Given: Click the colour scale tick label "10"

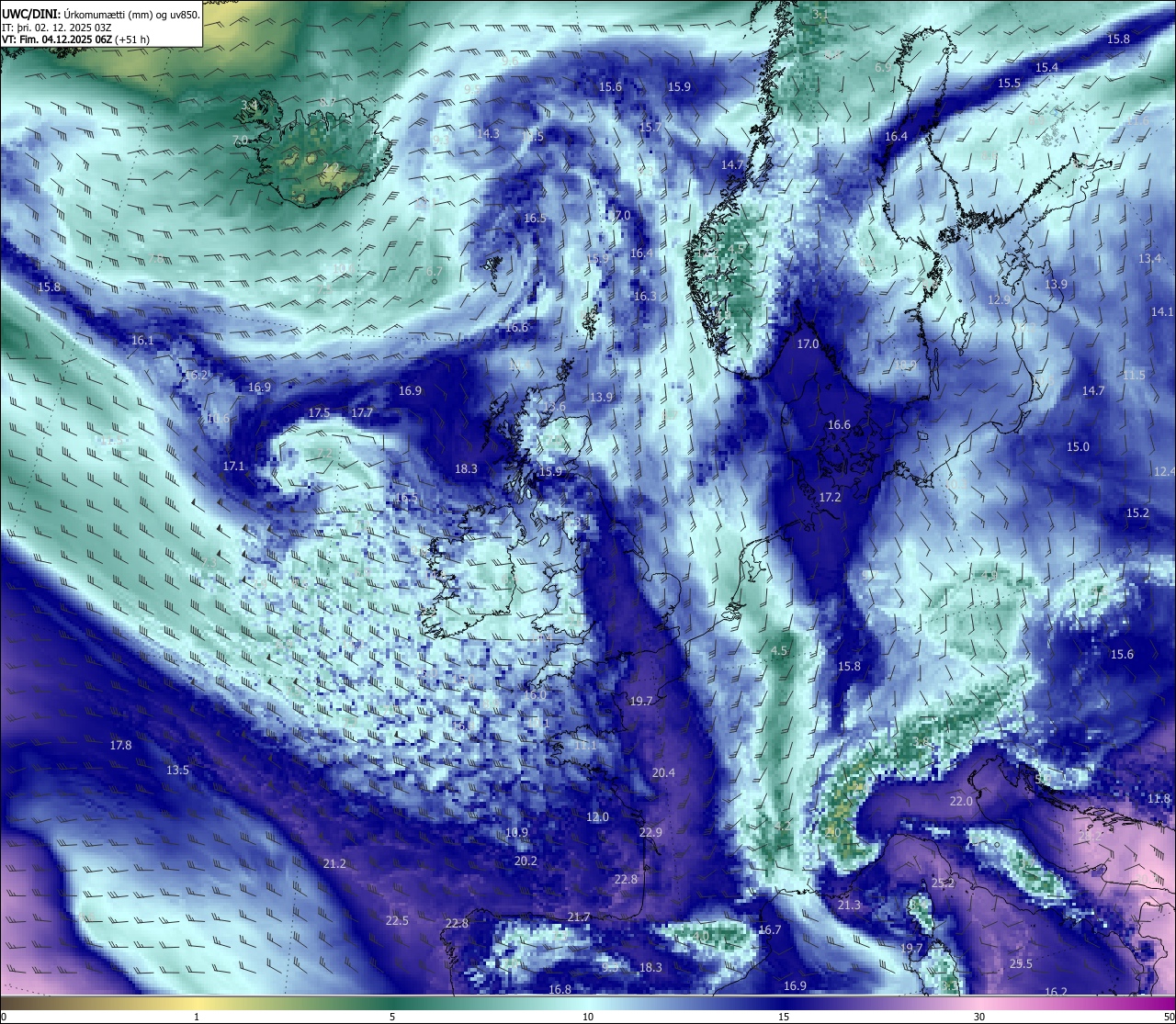Looking at the screenshot, I should pyautogui.click(x=587, y=1017).
